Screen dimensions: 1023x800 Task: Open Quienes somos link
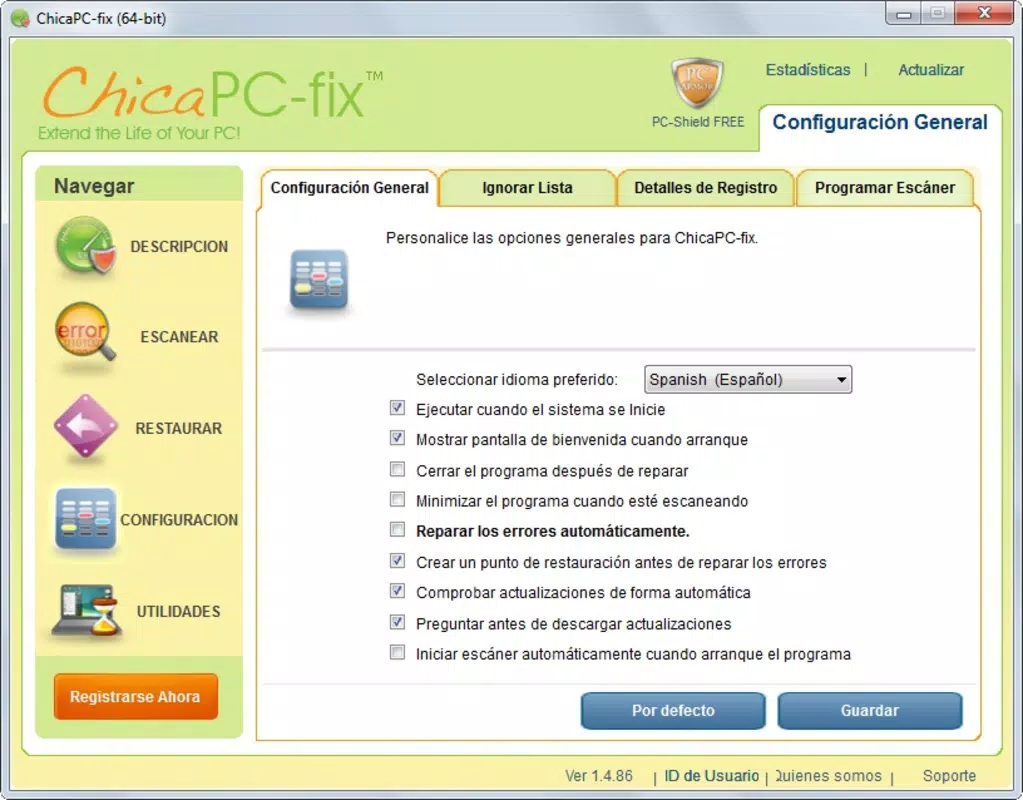(x=828, y=776)
